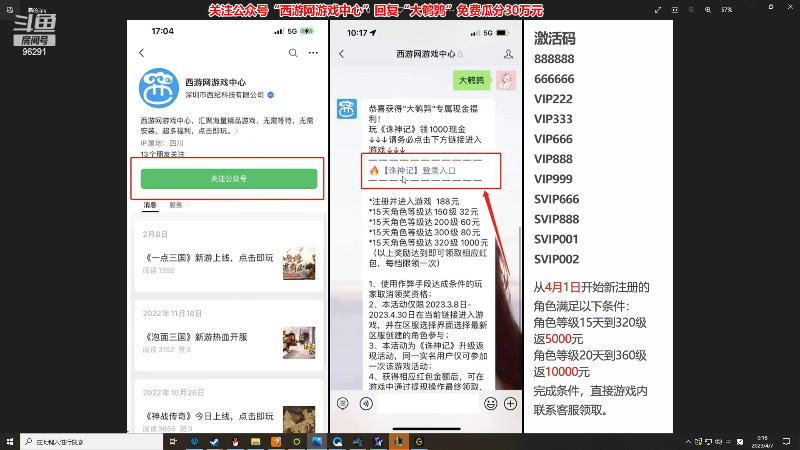Tap the thumbnail of the 一点三国 article

[x=299, y=263]
